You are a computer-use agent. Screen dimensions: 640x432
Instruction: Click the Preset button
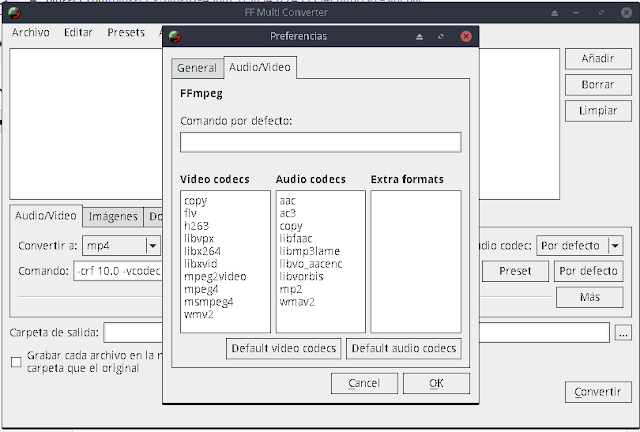[x=515, y=271]
